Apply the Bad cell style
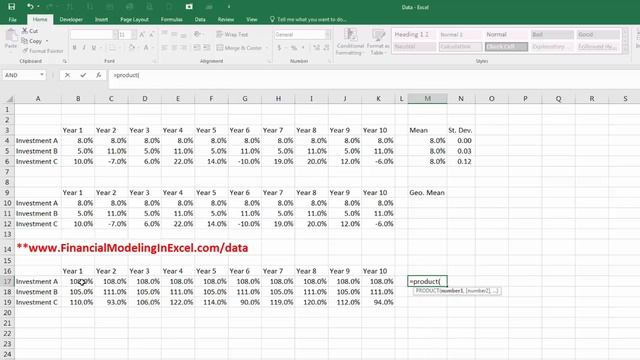 click(x=552, y=35)
